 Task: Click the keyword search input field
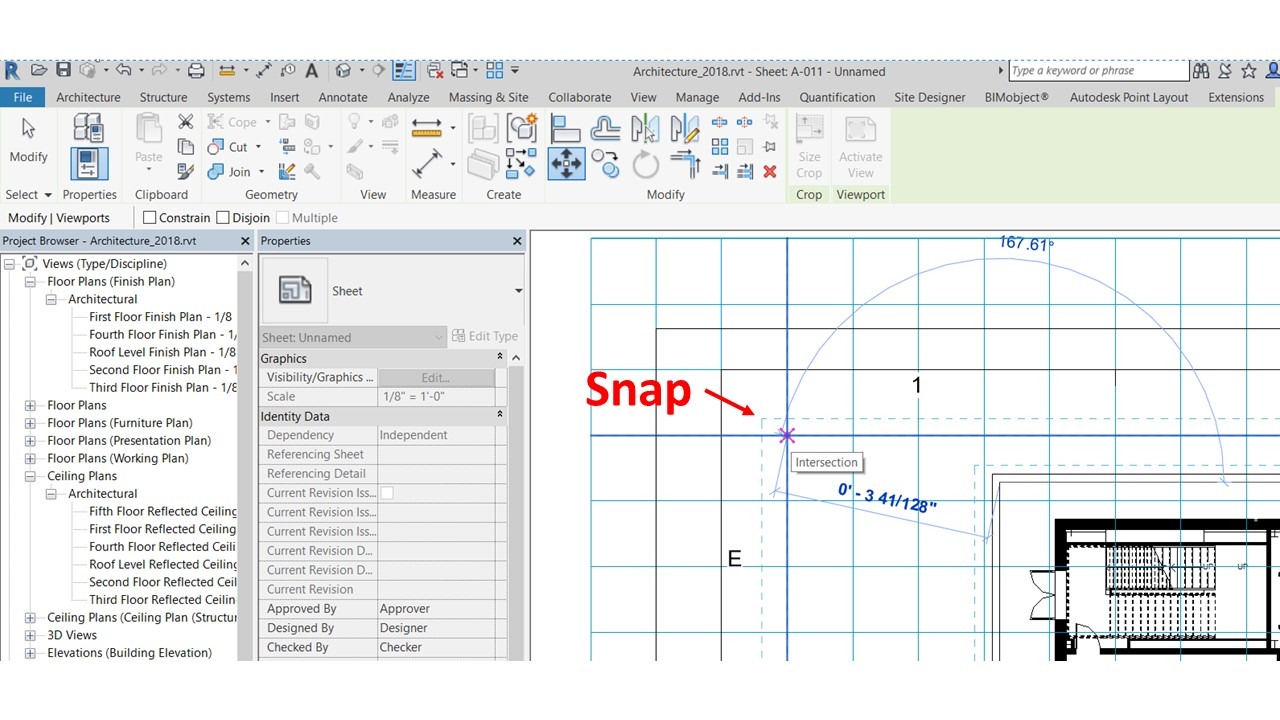pos(1097,71)
